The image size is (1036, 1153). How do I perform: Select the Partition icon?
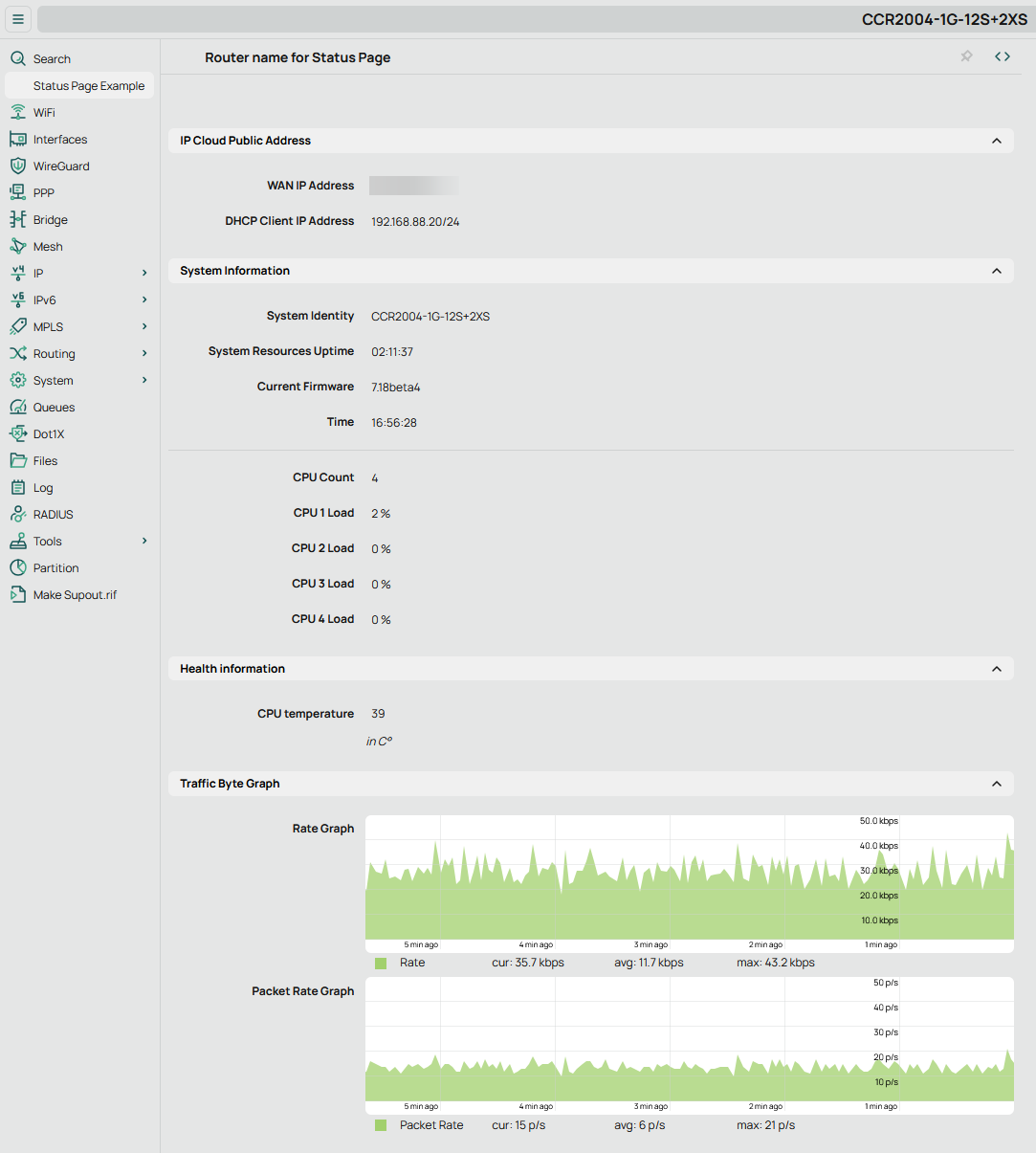(x=17, y=568)
